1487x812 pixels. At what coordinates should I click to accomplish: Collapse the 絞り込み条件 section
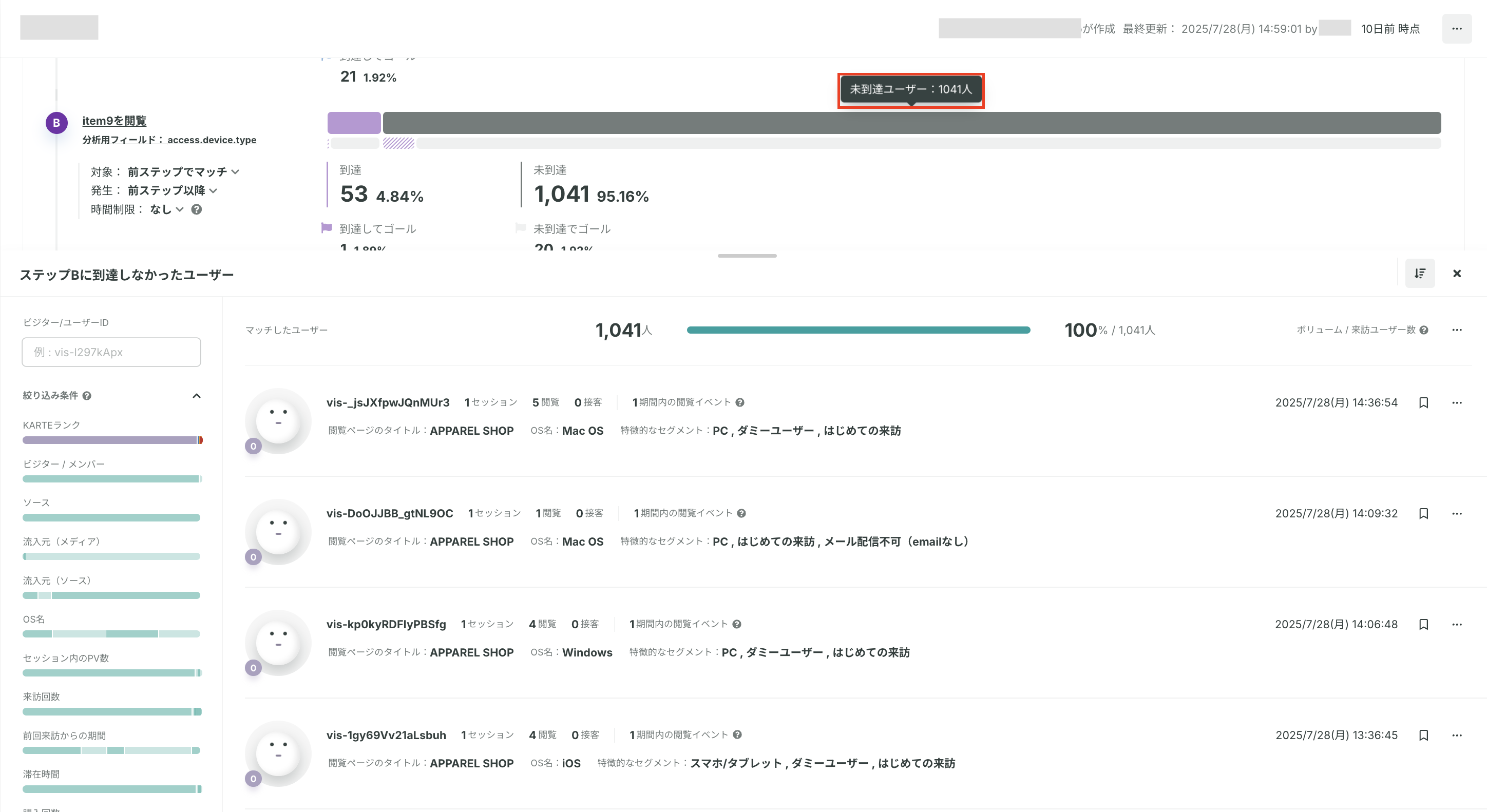[x=196, y=396]
